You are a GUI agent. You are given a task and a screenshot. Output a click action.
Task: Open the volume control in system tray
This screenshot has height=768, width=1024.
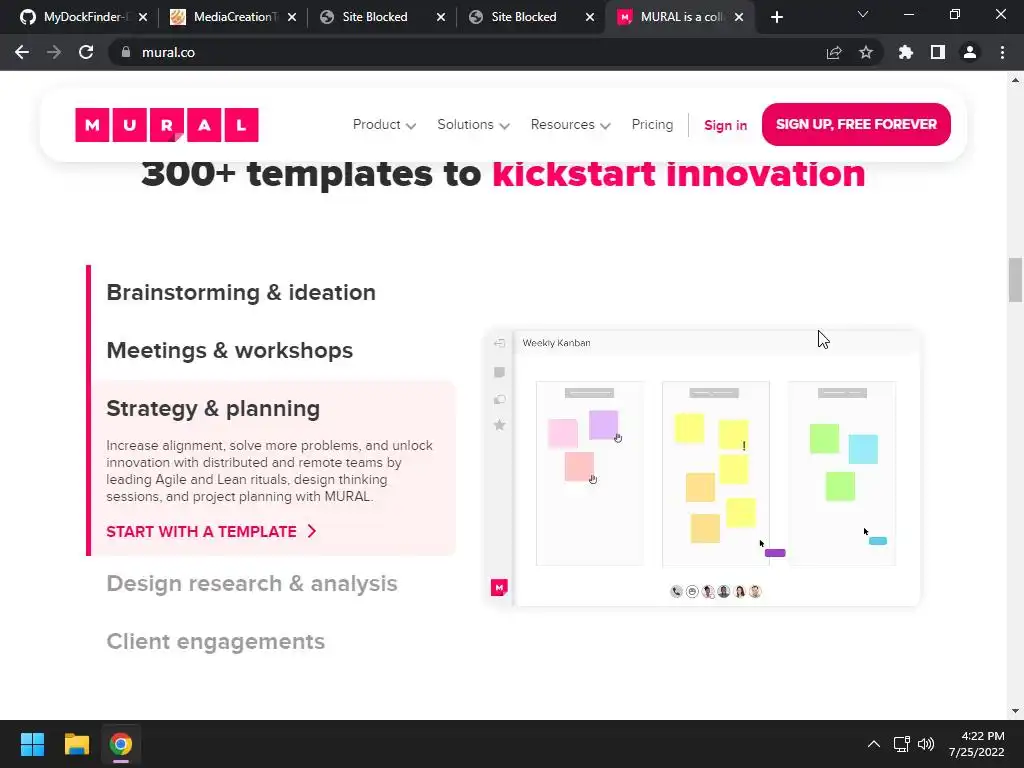pos(926,744)
